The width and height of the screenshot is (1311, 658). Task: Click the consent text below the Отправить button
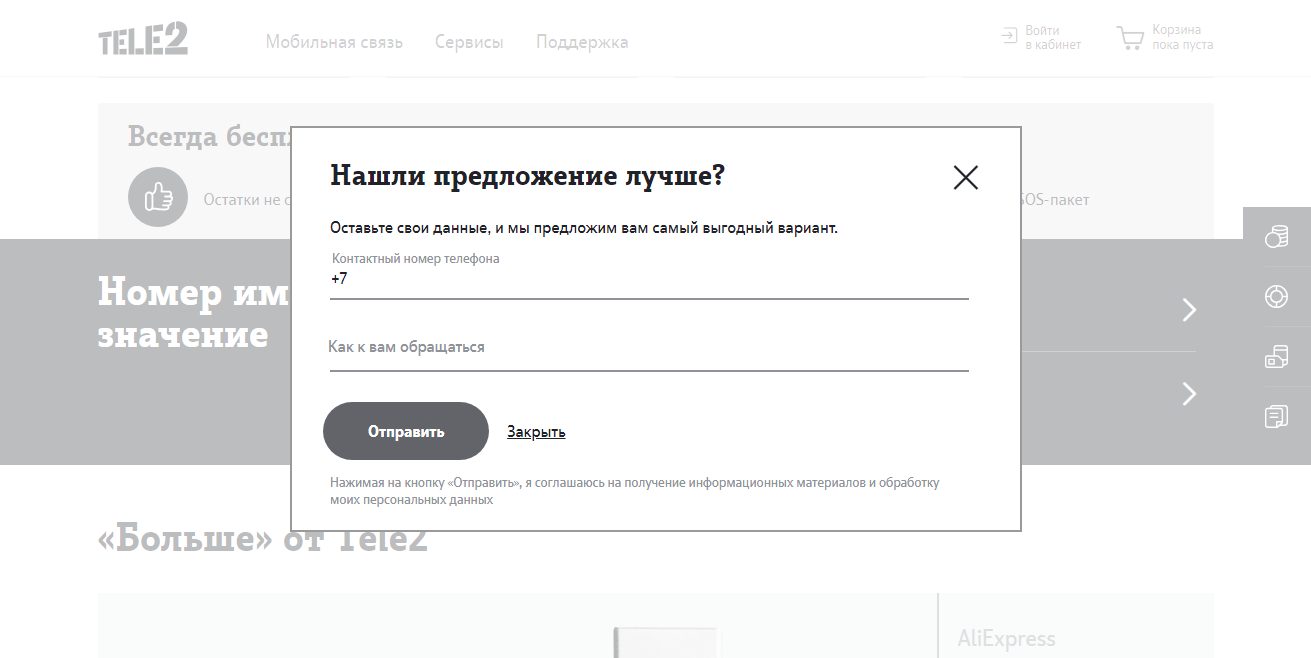click(x=635, y=490)
